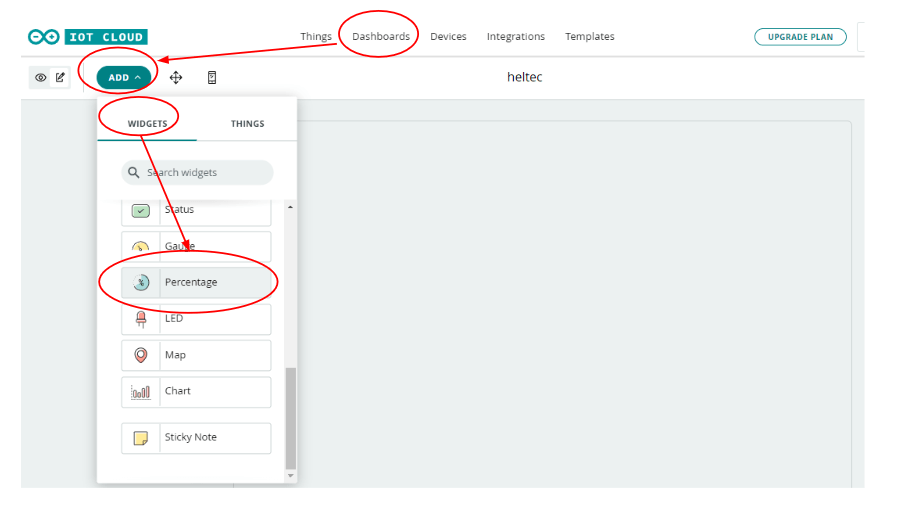897x505 pixels.
Task: Add the Map widget
Action: [196, 355]
